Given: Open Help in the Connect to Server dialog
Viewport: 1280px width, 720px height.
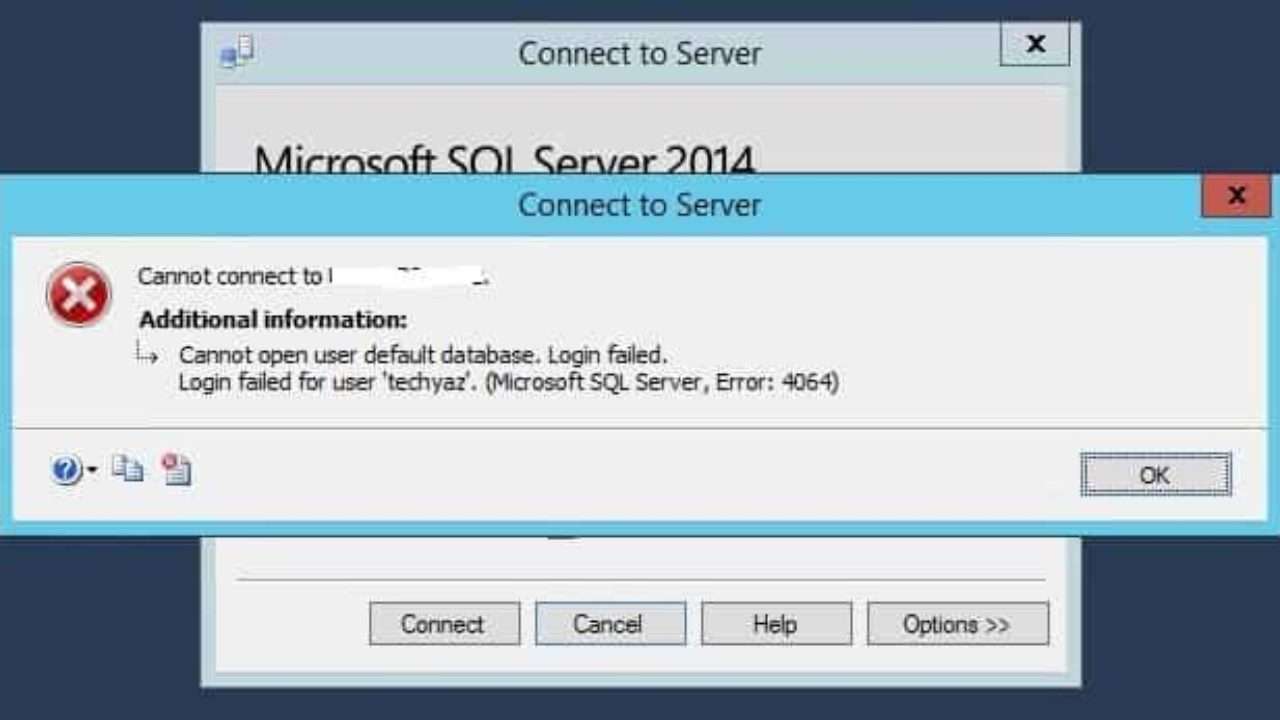Looking at the screenshot, I should pos(776,624).
